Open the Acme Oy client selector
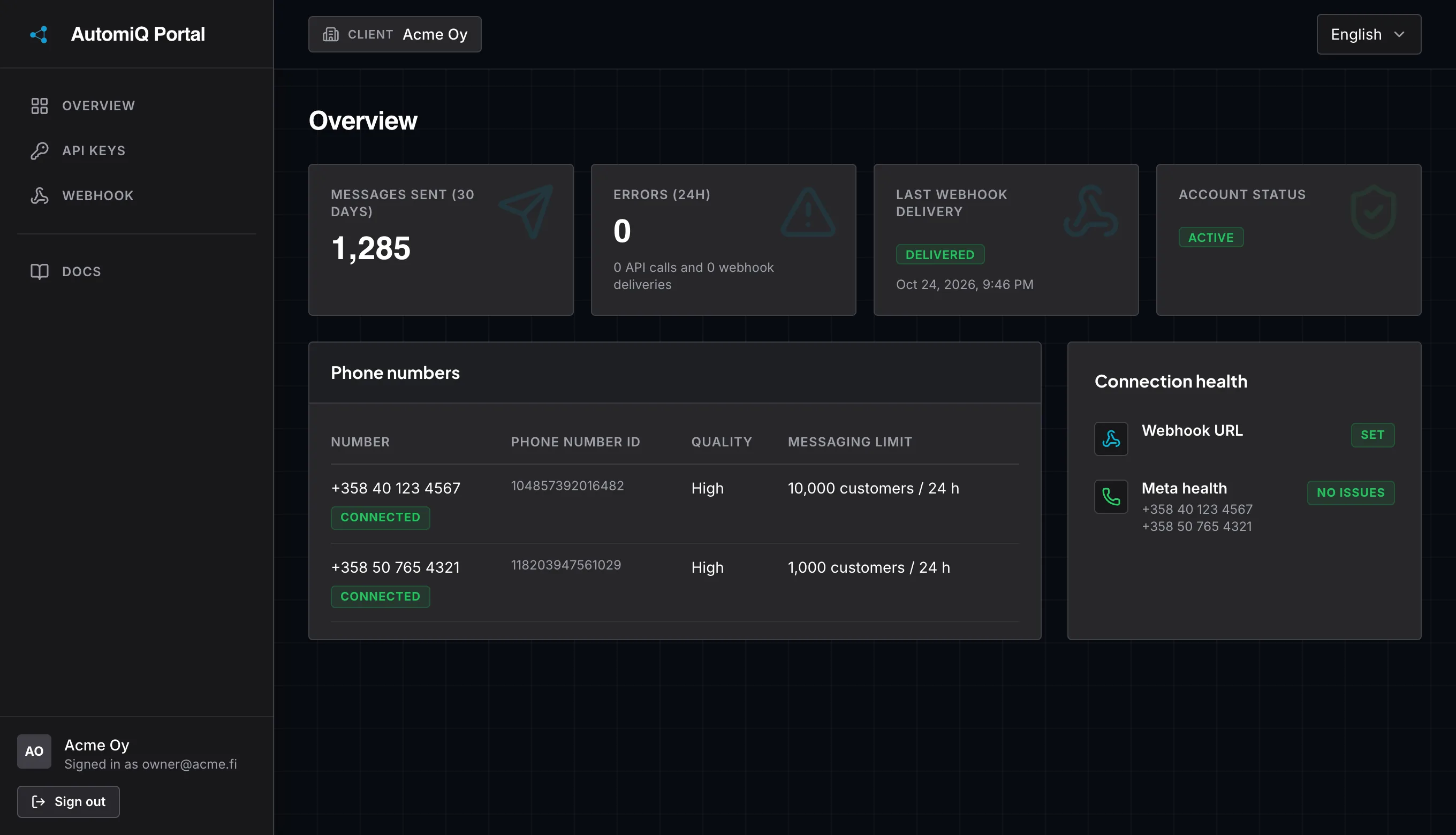Screen dimensions: 1456x835 tap(395, 34)
